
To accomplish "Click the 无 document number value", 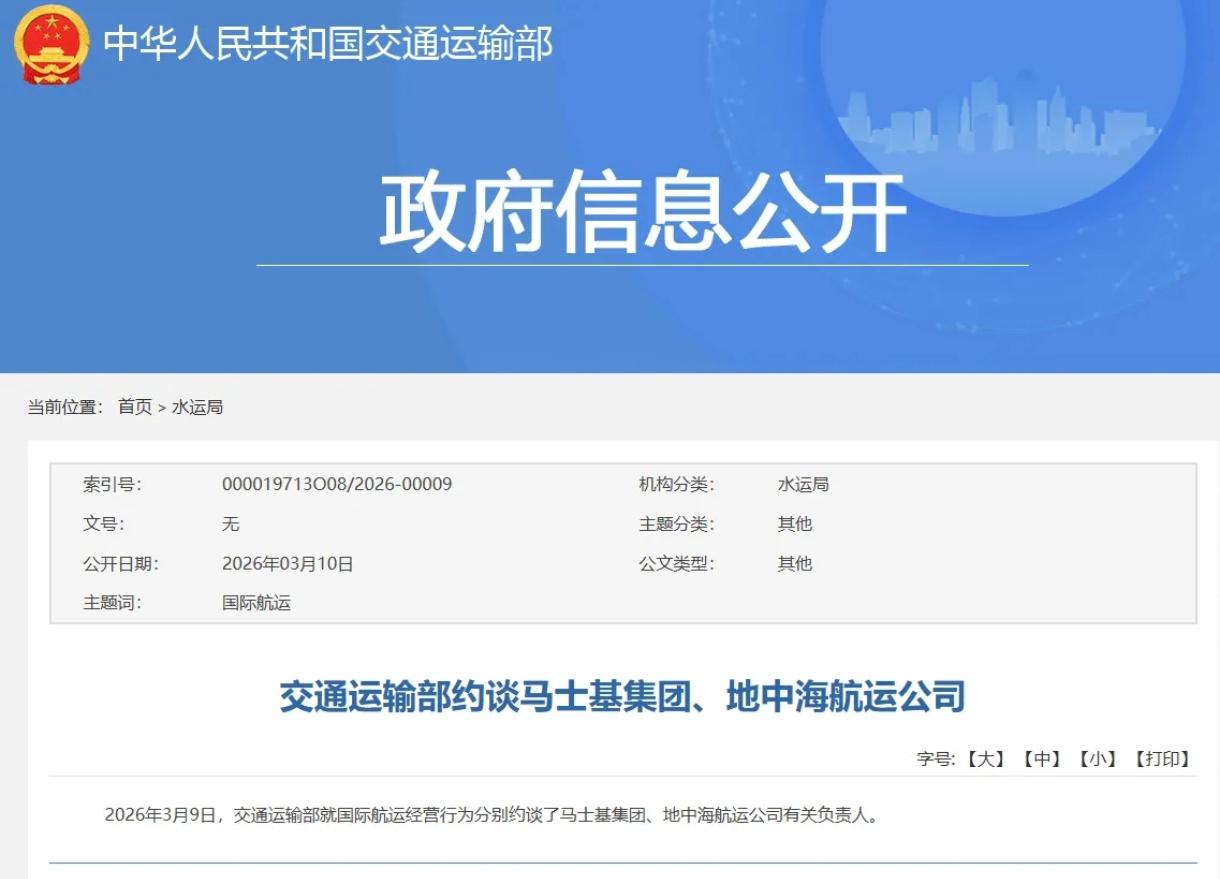I will click(230, 524).
